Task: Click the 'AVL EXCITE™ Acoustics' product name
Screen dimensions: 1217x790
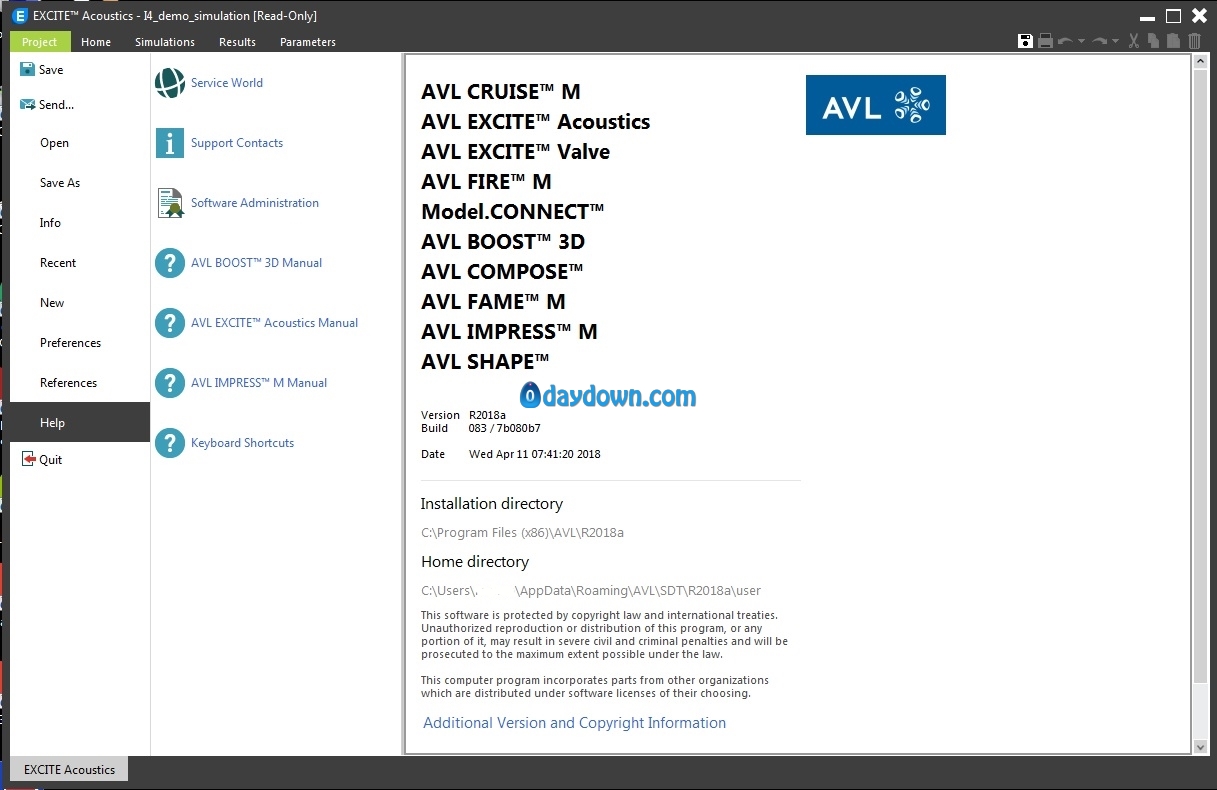Action: (x=536, y=122)
